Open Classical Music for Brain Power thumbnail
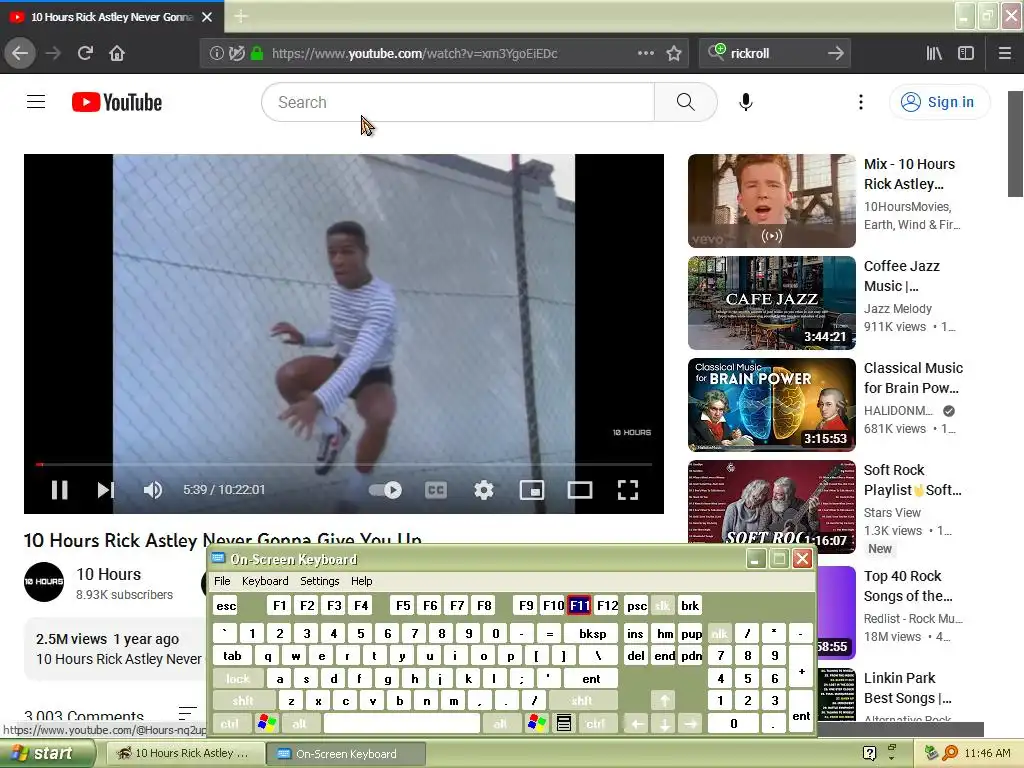The width and height of the screenshot is (1024, 768). point(771,404)
